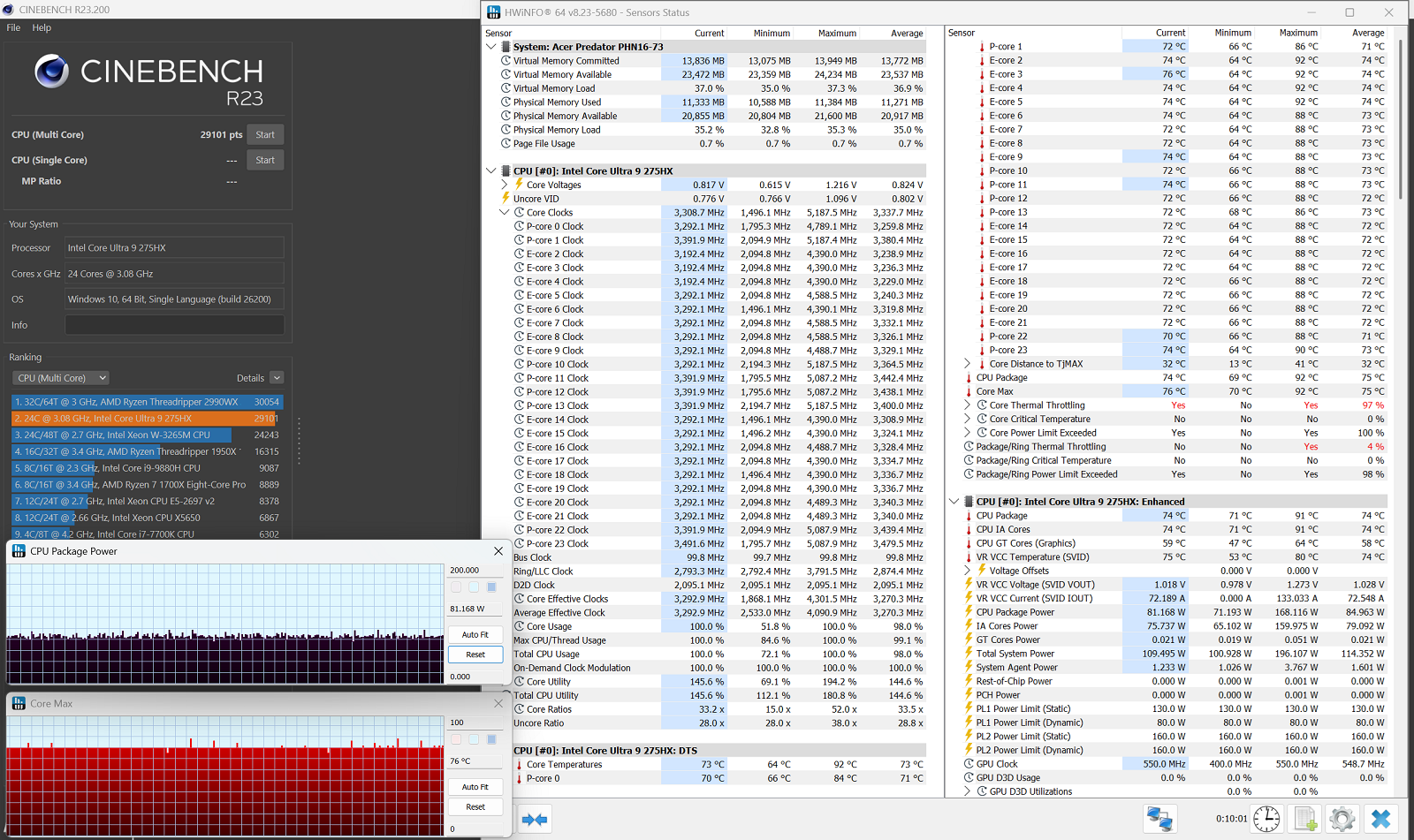Open the remote network monitors icon
Viewport: 1414px width, 840px height.
(x=1159, y=819)
